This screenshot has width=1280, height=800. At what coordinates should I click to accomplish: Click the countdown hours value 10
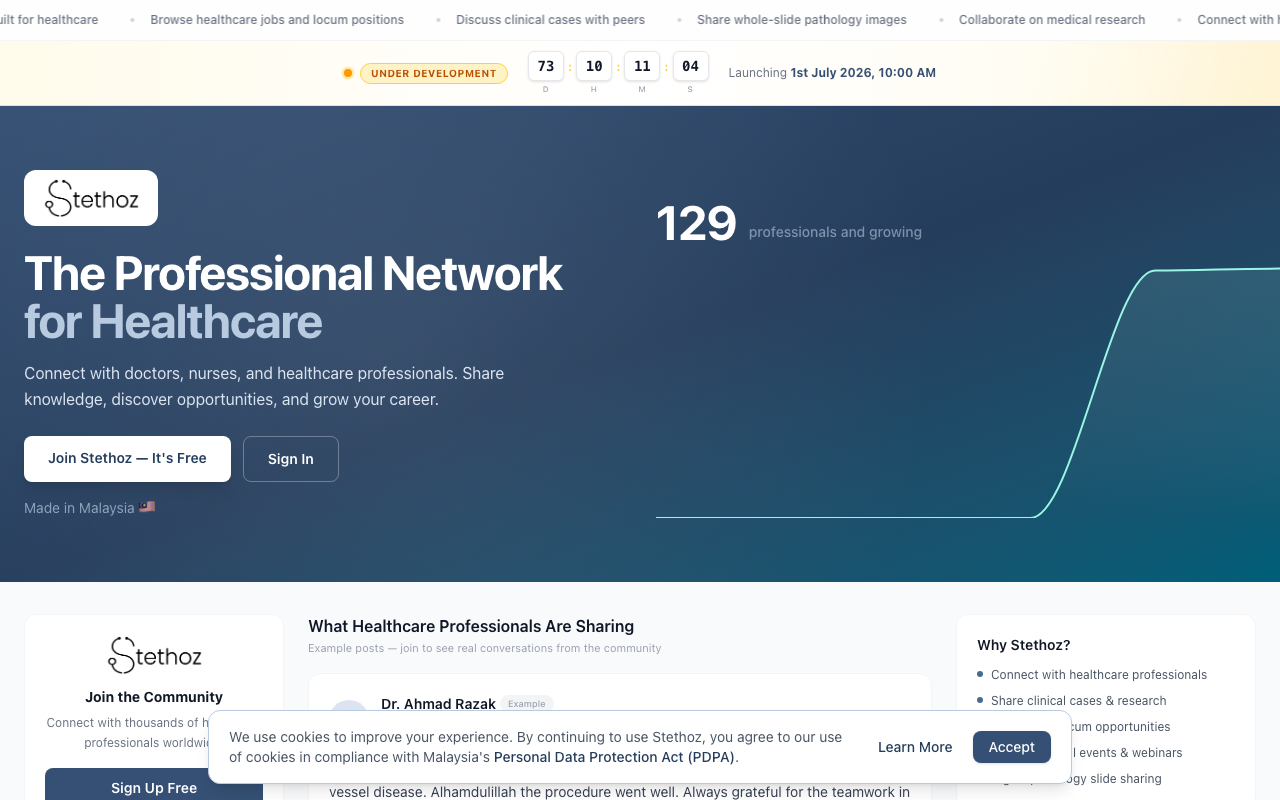[x=594, y=66]
